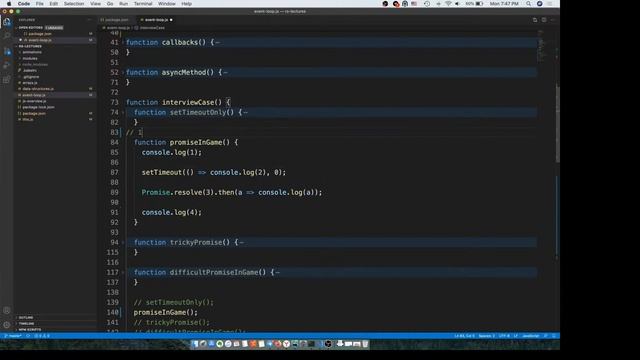Screen dimensions: 640x360
Task: Open js-overview.js in the Explorer tree
Action: 34,101
